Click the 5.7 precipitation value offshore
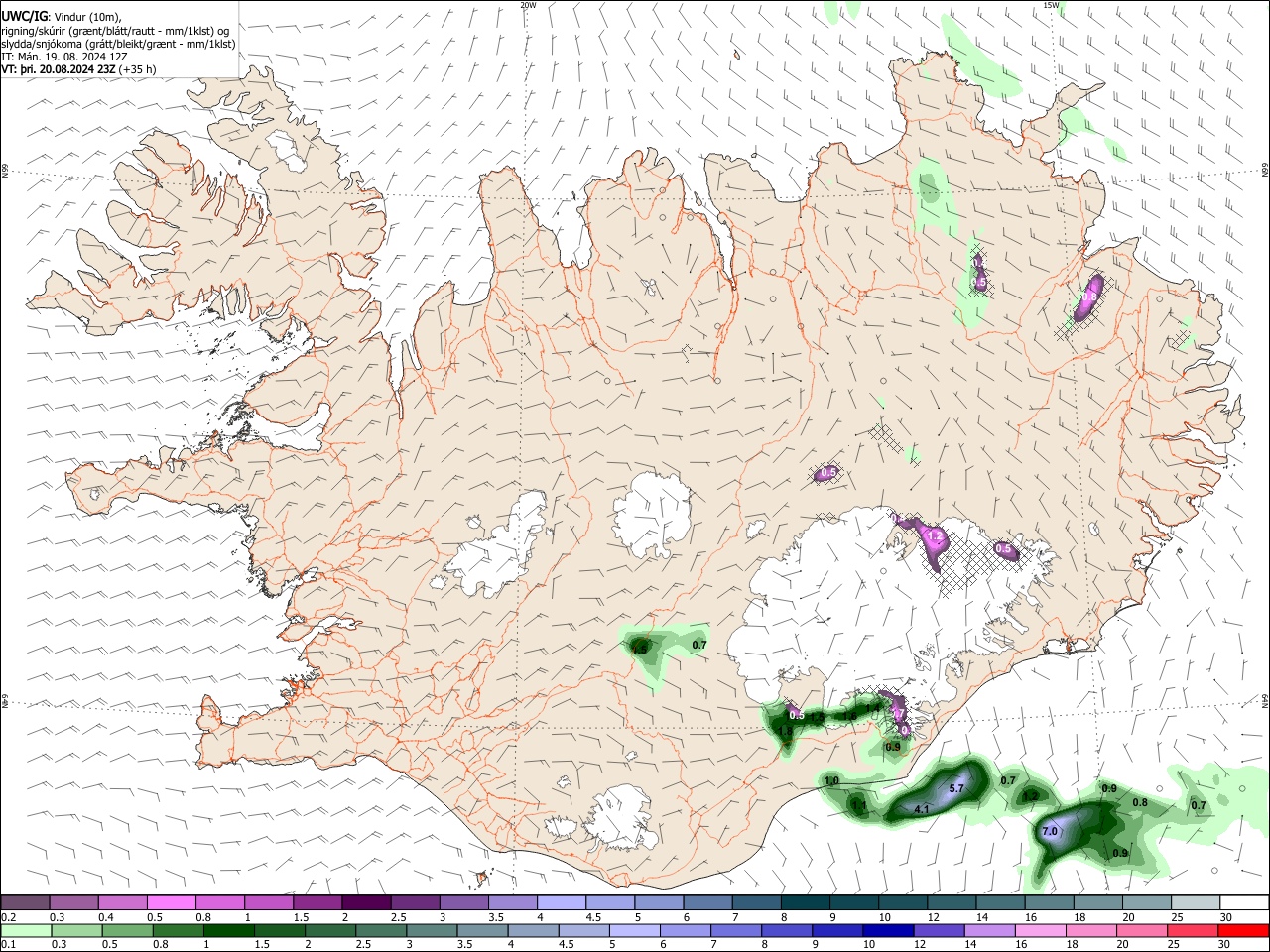Viewport: 1270px width, 952px height. [x=957, y=788]
